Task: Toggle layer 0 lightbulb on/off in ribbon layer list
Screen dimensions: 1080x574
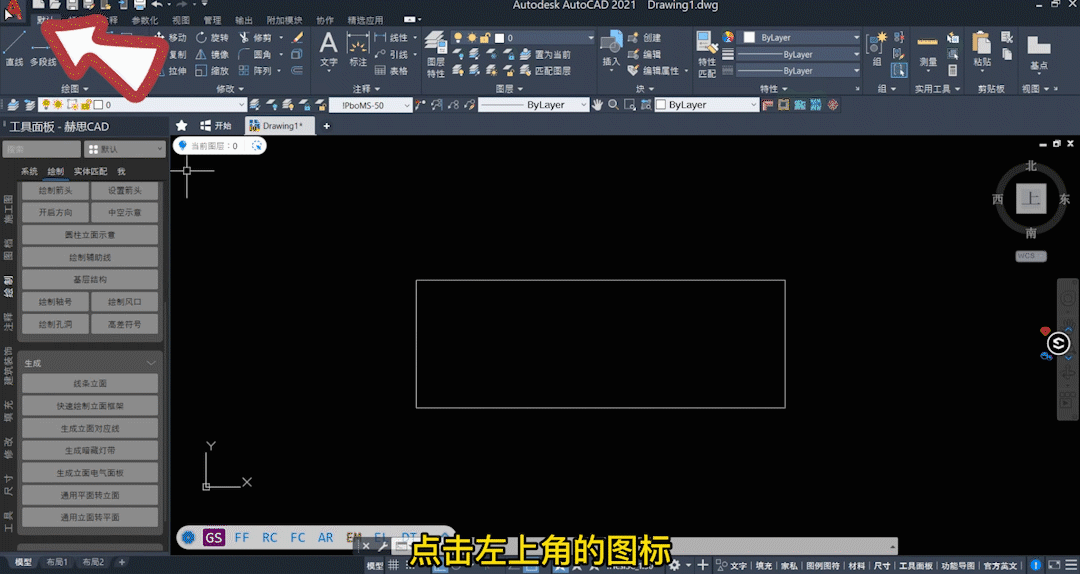Action: (x=458, y=38)
